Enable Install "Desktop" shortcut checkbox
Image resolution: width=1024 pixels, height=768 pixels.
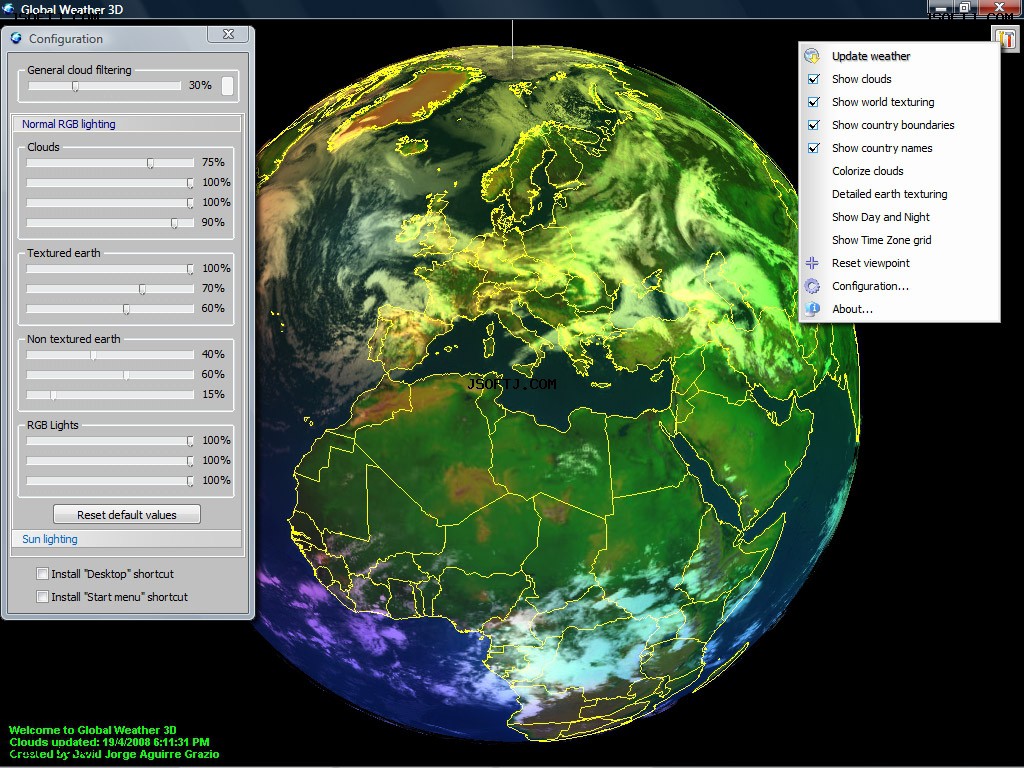[x=42, y=574]
